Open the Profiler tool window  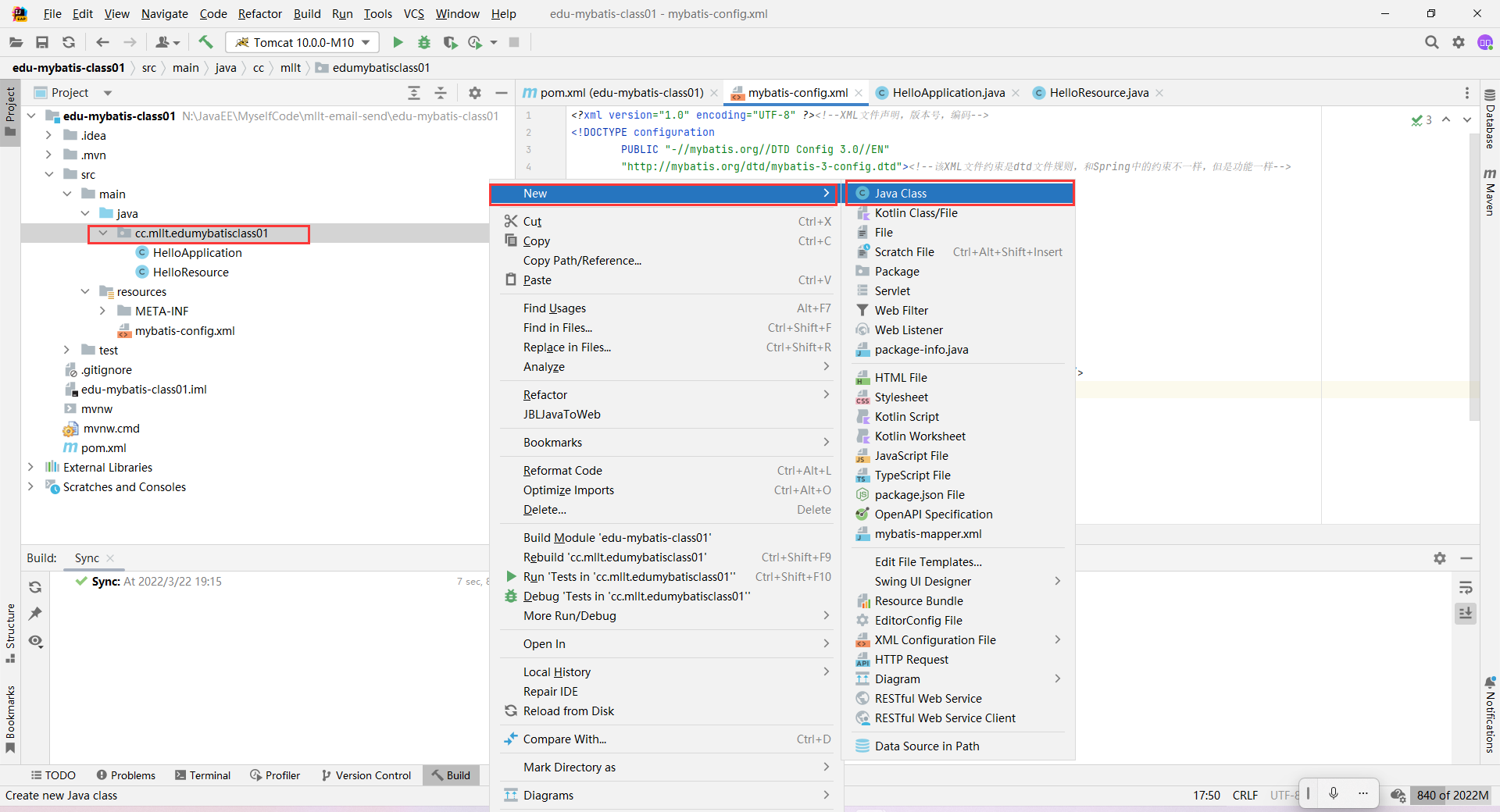[x=275, y=775]
